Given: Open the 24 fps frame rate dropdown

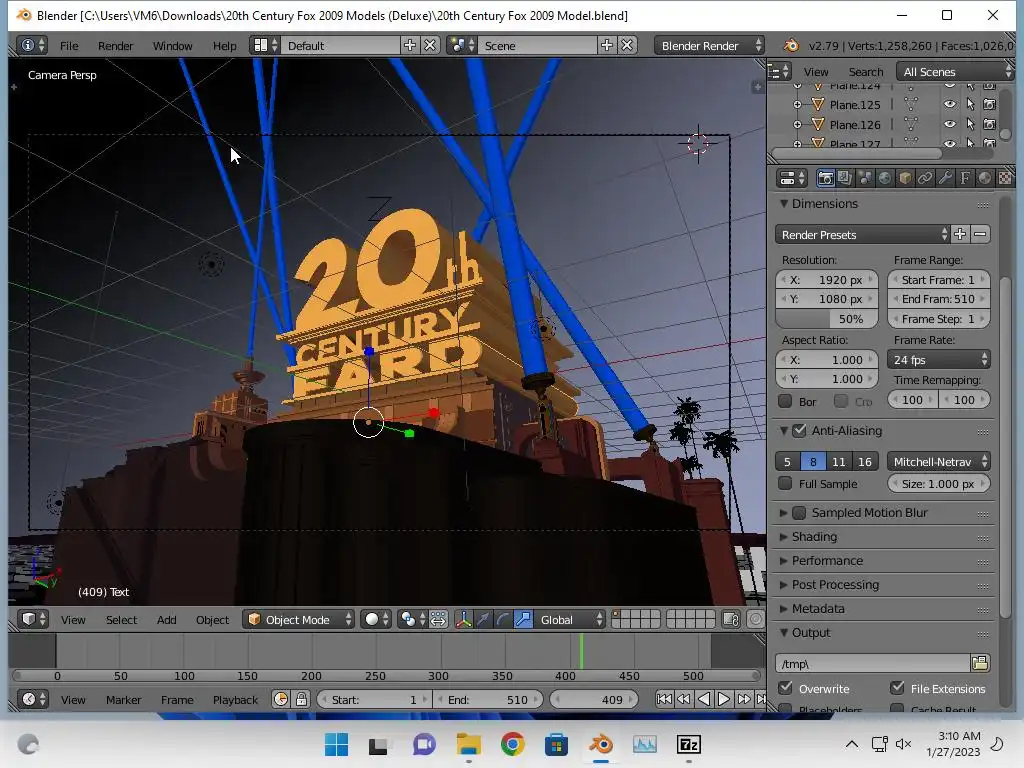Looking at the screenshot, I should tap(939, 360).
